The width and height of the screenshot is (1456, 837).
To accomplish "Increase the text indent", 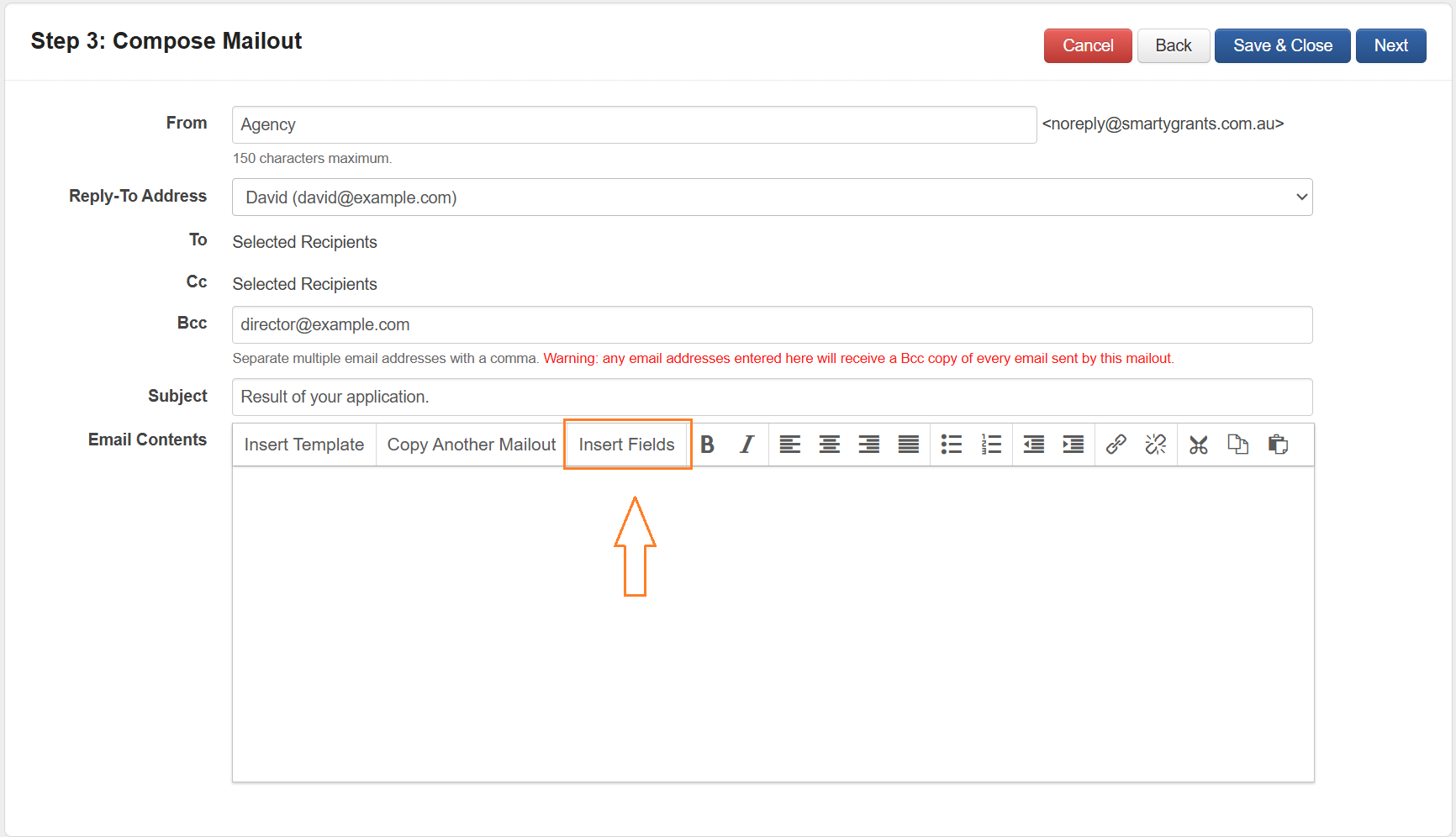I will 1073,445.
